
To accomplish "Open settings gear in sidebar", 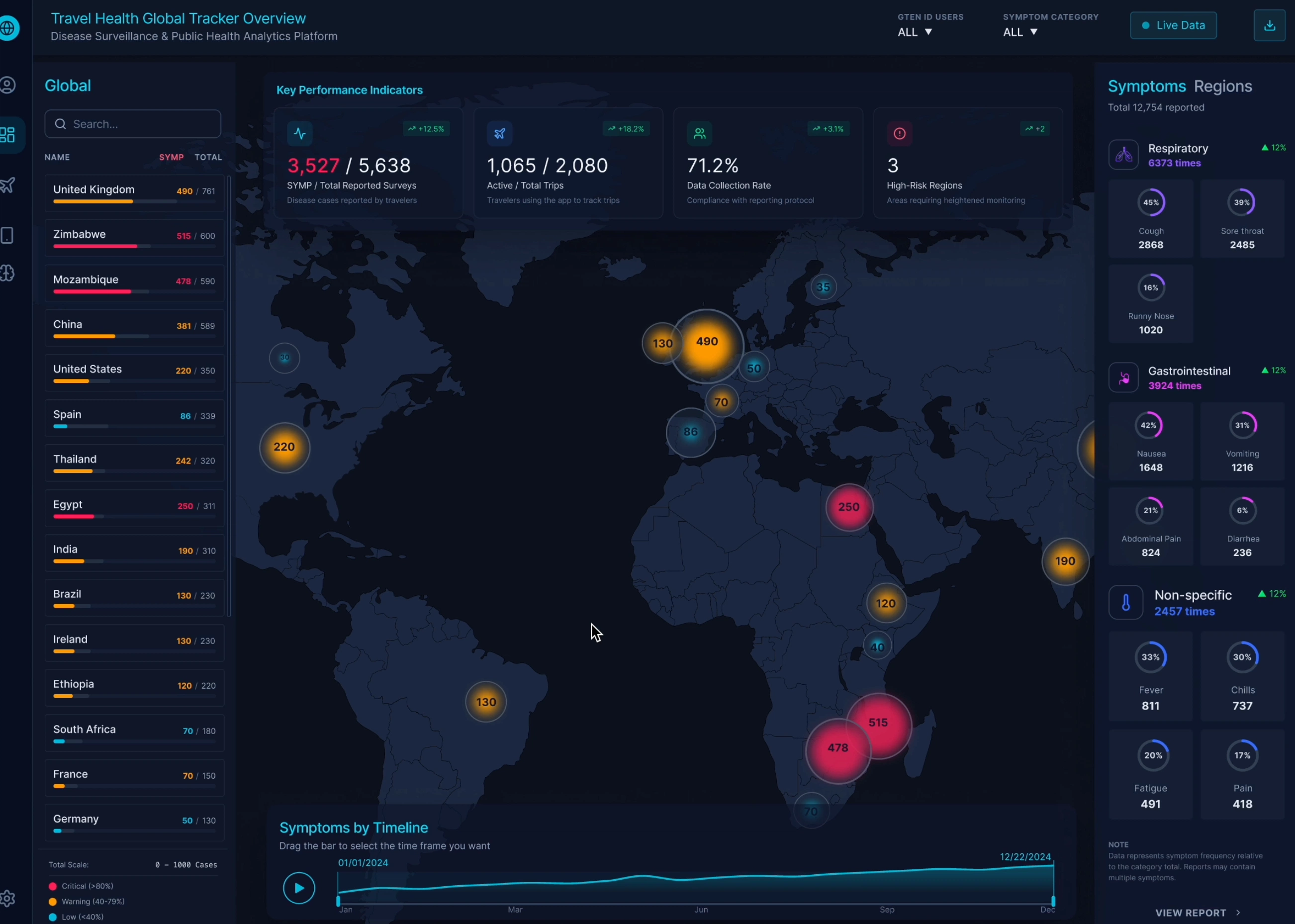I will (x=8, y=899).
